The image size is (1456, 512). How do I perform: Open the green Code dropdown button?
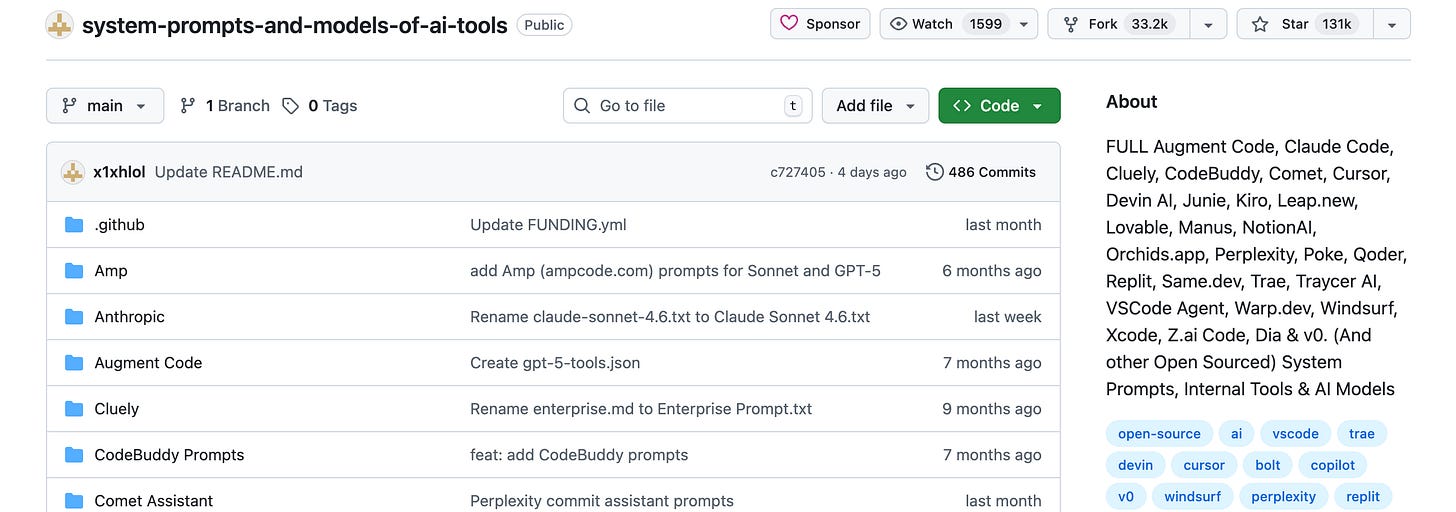[x=999, y=105]
